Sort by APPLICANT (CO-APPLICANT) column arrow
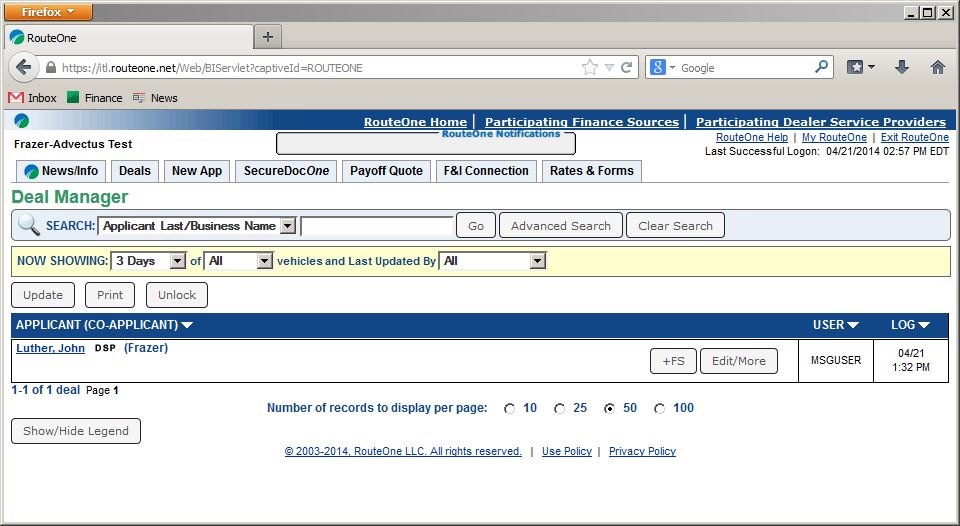This screenshot has width=960, height=526. click(187, 325)
